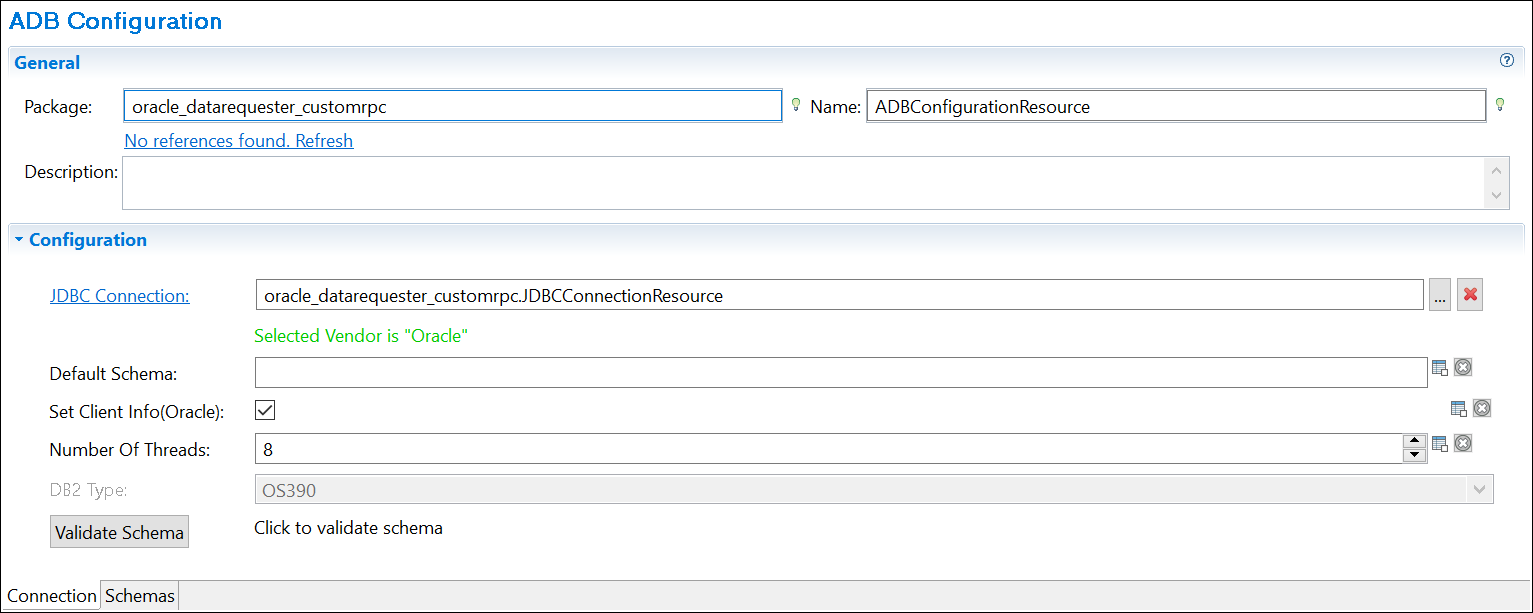Image resolution: width=1533 pixels, height=613 pixels.
Task: Switch to the Schemas tab
Action: [x=140, y=596]
